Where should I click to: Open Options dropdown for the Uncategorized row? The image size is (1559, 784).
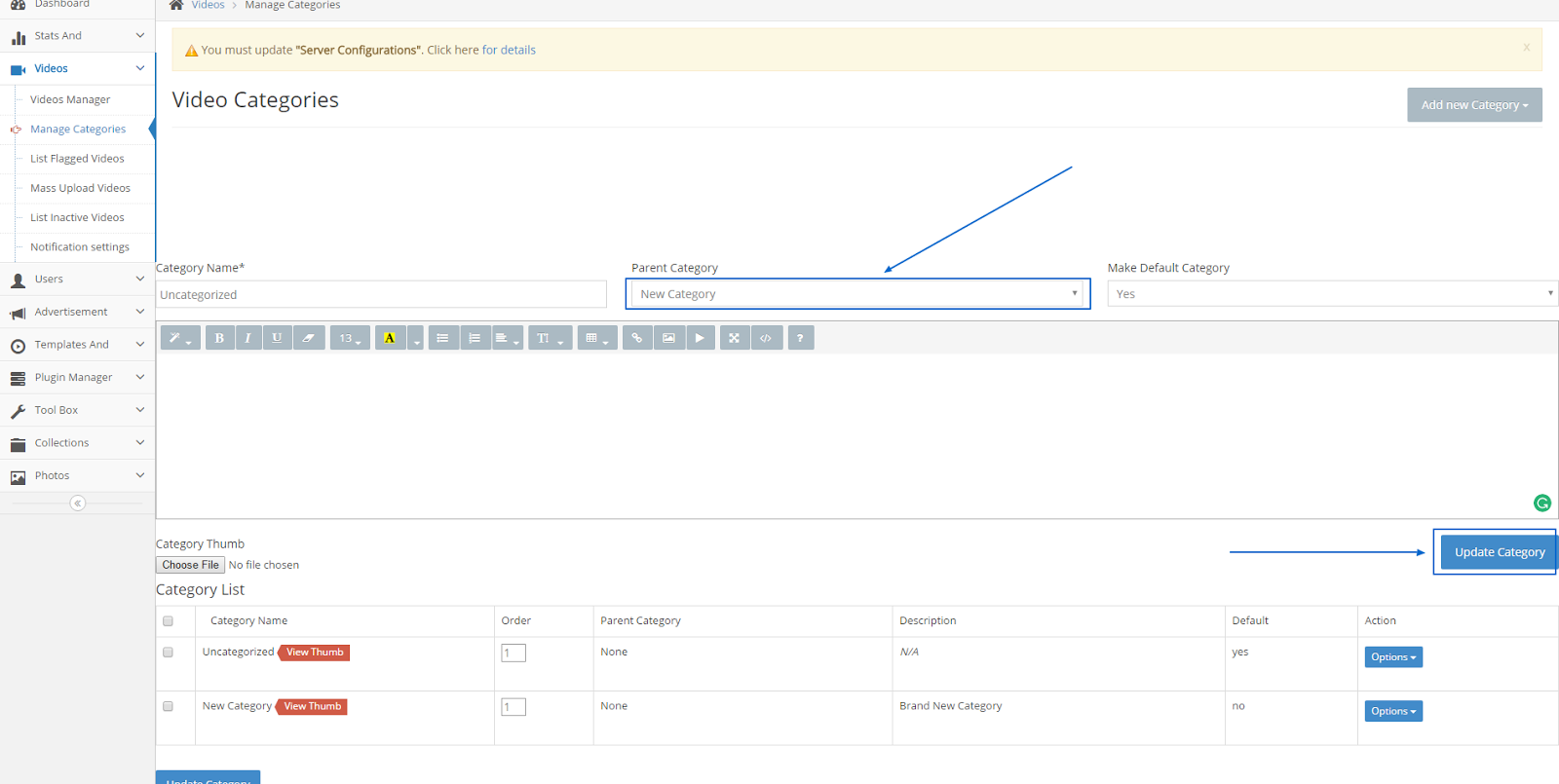(x=1393, y=657)
